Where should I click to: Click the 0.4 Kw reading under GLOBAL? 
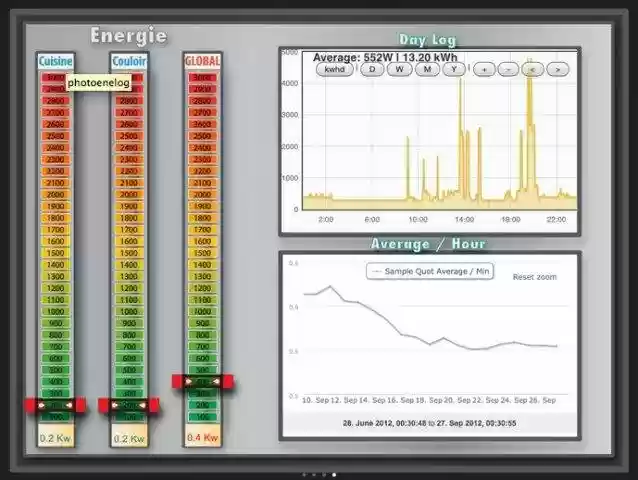point(202,438)
